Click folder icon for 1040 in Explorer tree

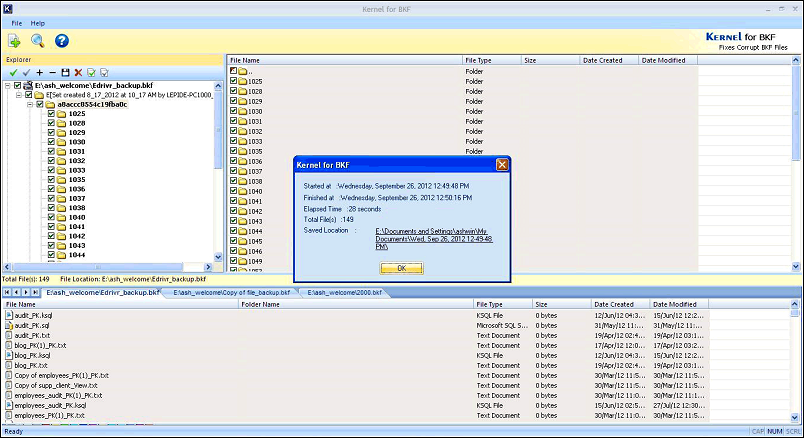[62, 217]
